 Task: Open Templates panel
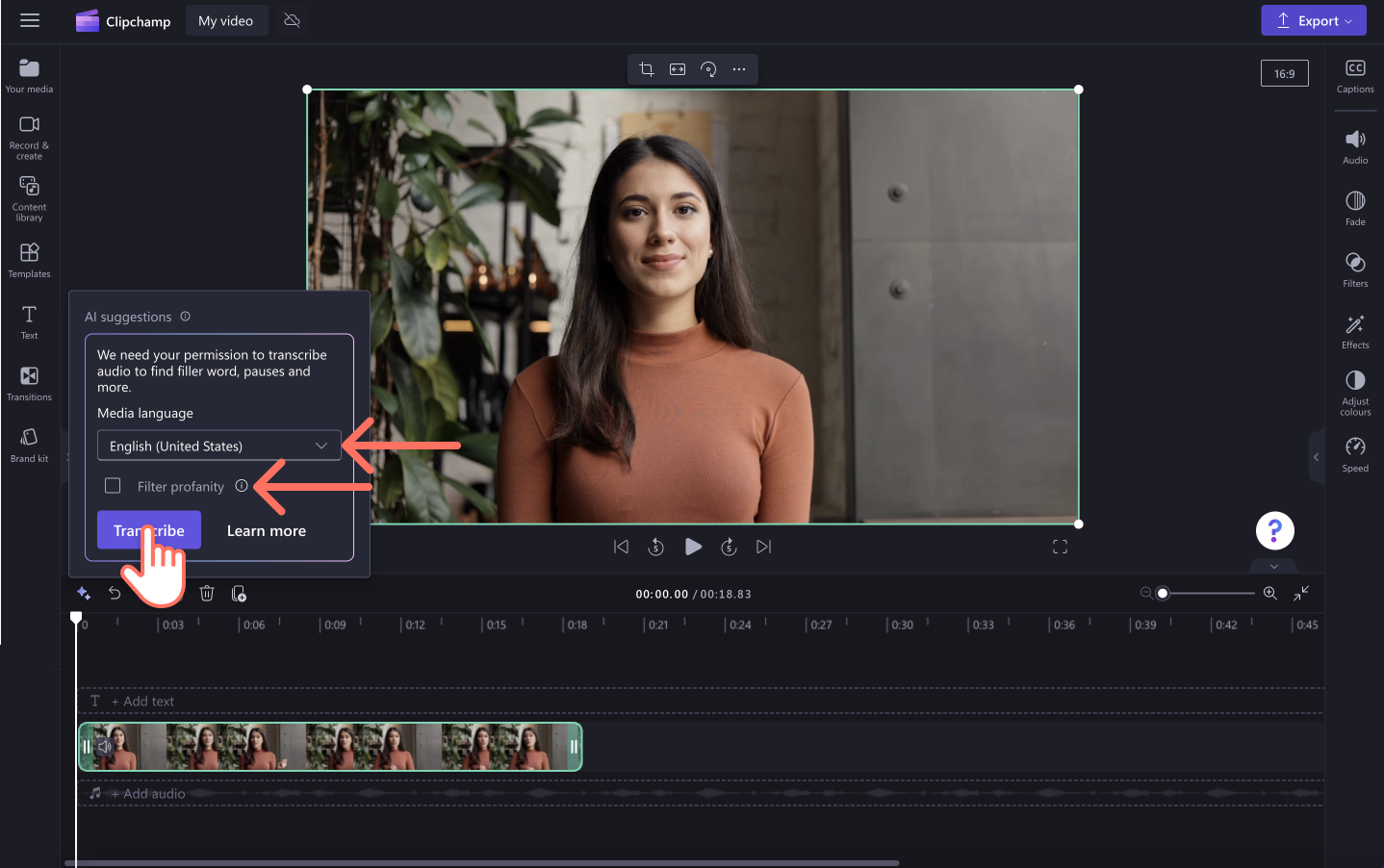pyautogui.click(x=29, y=260)
